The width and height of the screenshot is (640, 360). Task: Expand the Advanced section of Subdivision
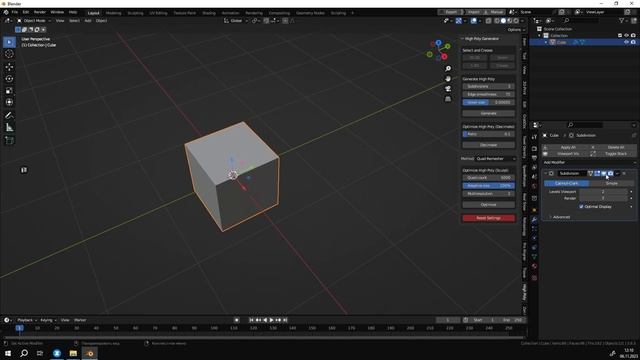coord(560,217)
